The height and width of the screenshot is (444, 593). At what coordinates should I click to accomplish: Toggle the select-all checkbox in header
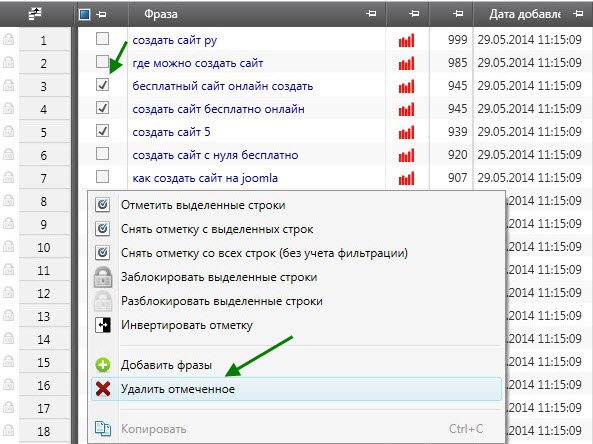click(x=84, y=14)
